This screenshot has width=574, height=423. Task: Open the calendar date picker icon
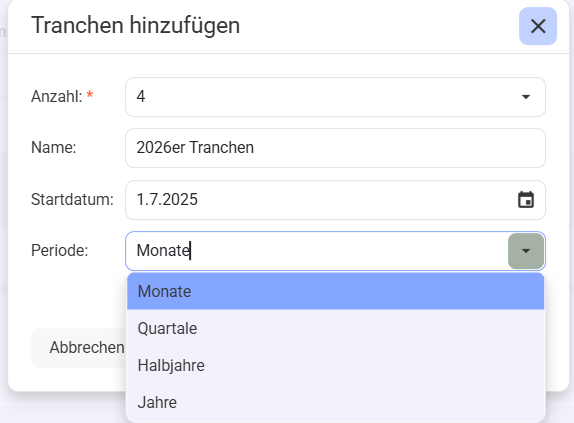526,200
